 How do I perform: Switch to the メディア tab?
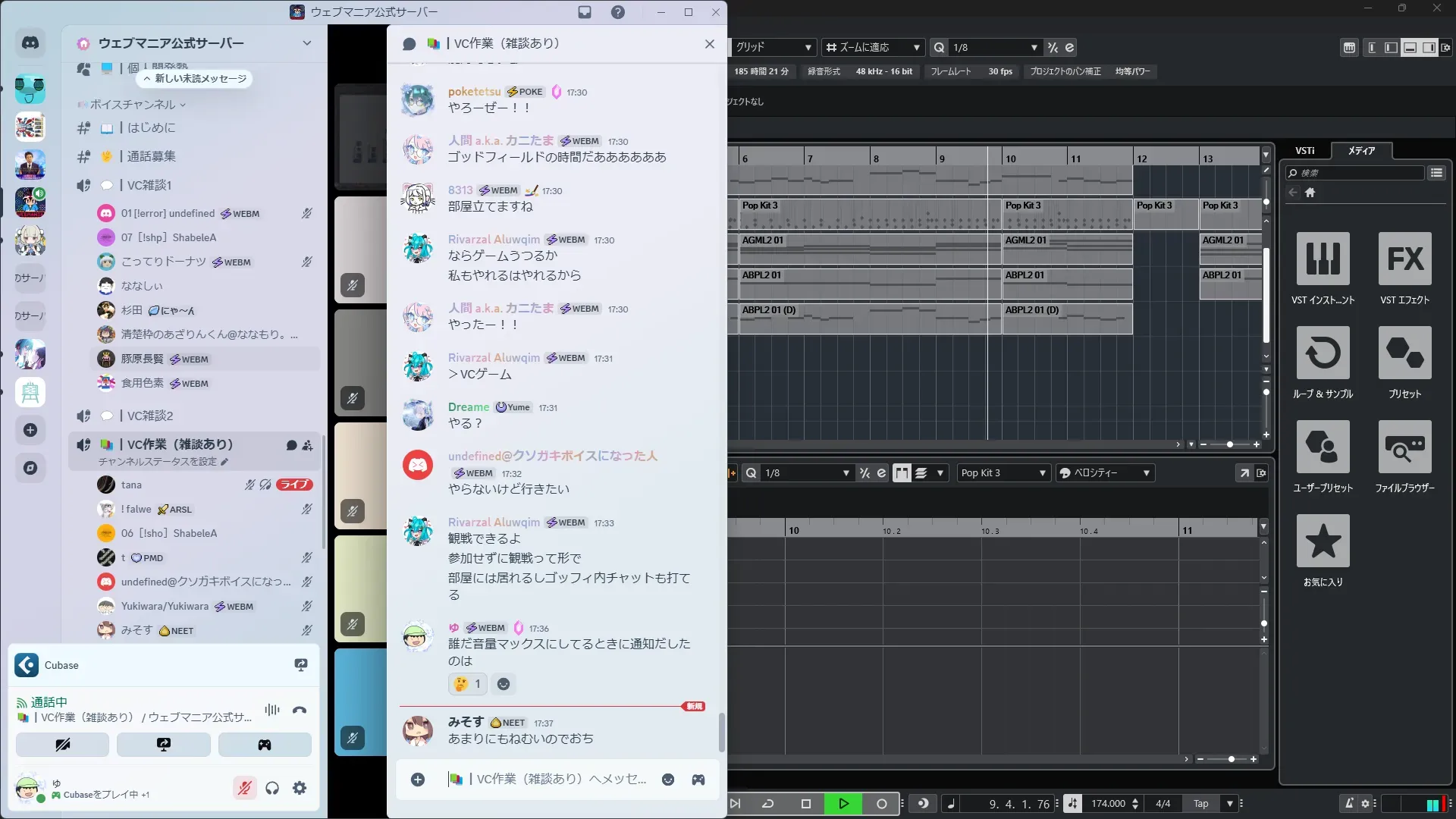1361,151
